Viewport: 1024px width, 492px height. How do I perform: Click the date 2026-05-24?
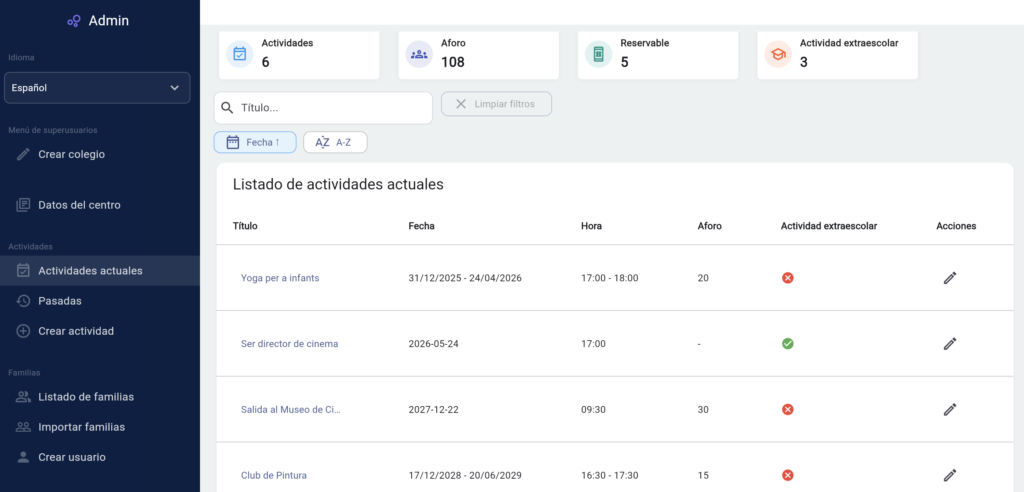tap(434, 344)
